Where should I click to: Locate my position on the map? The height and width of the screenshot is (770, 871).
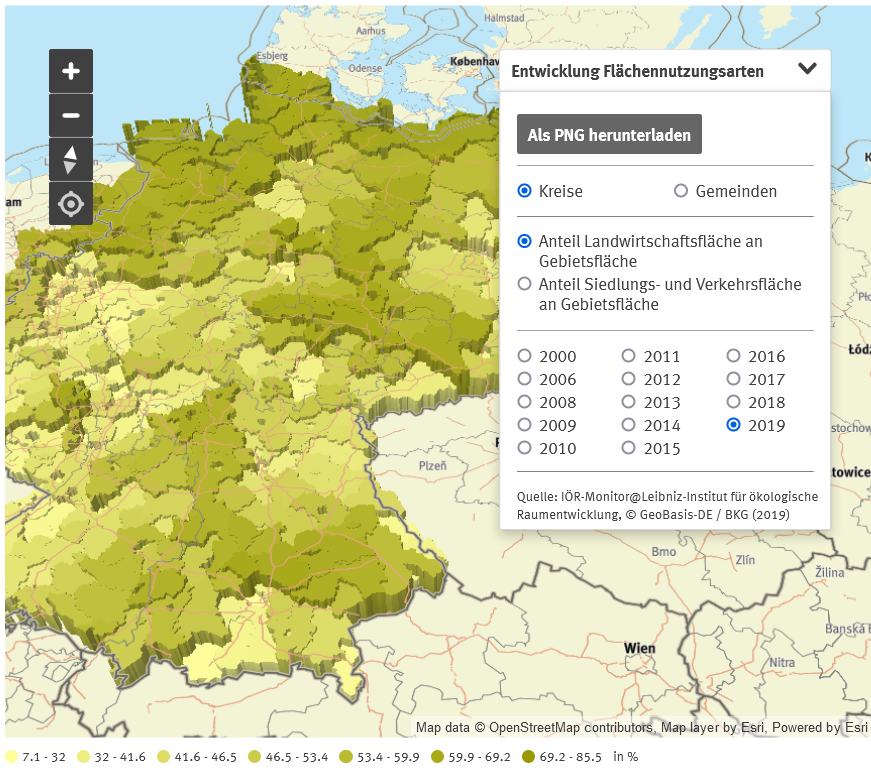pos(71,204)
